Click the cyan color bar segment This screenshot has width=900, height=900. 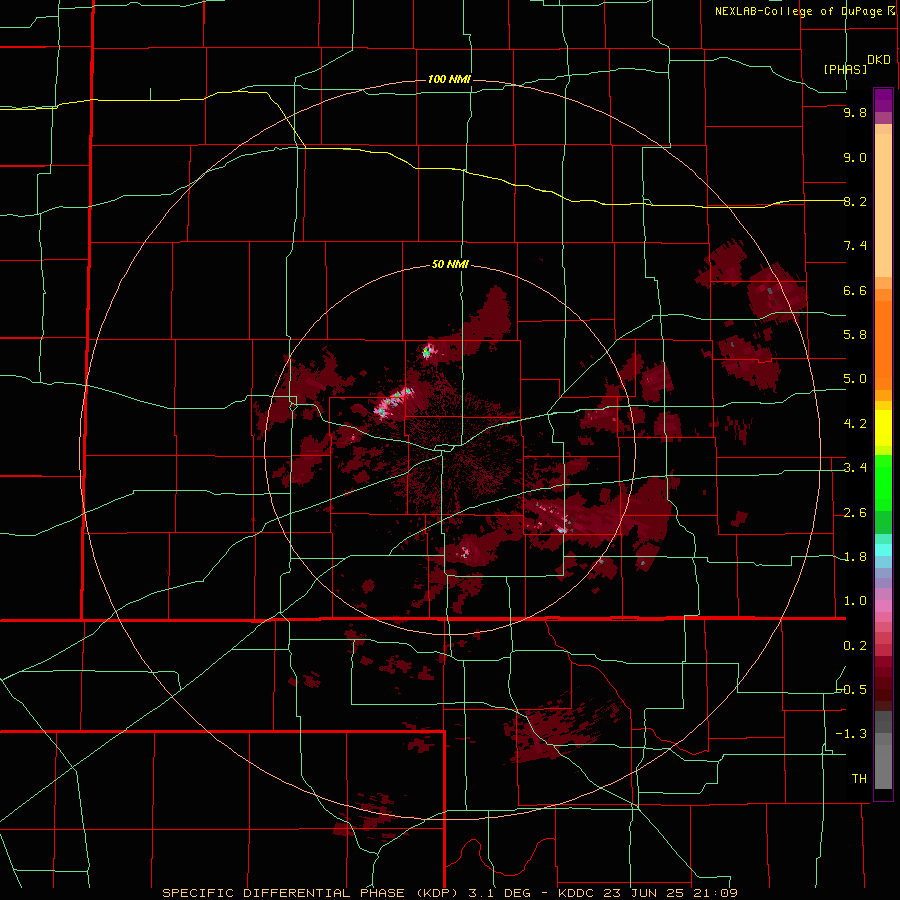pos(883,549)
